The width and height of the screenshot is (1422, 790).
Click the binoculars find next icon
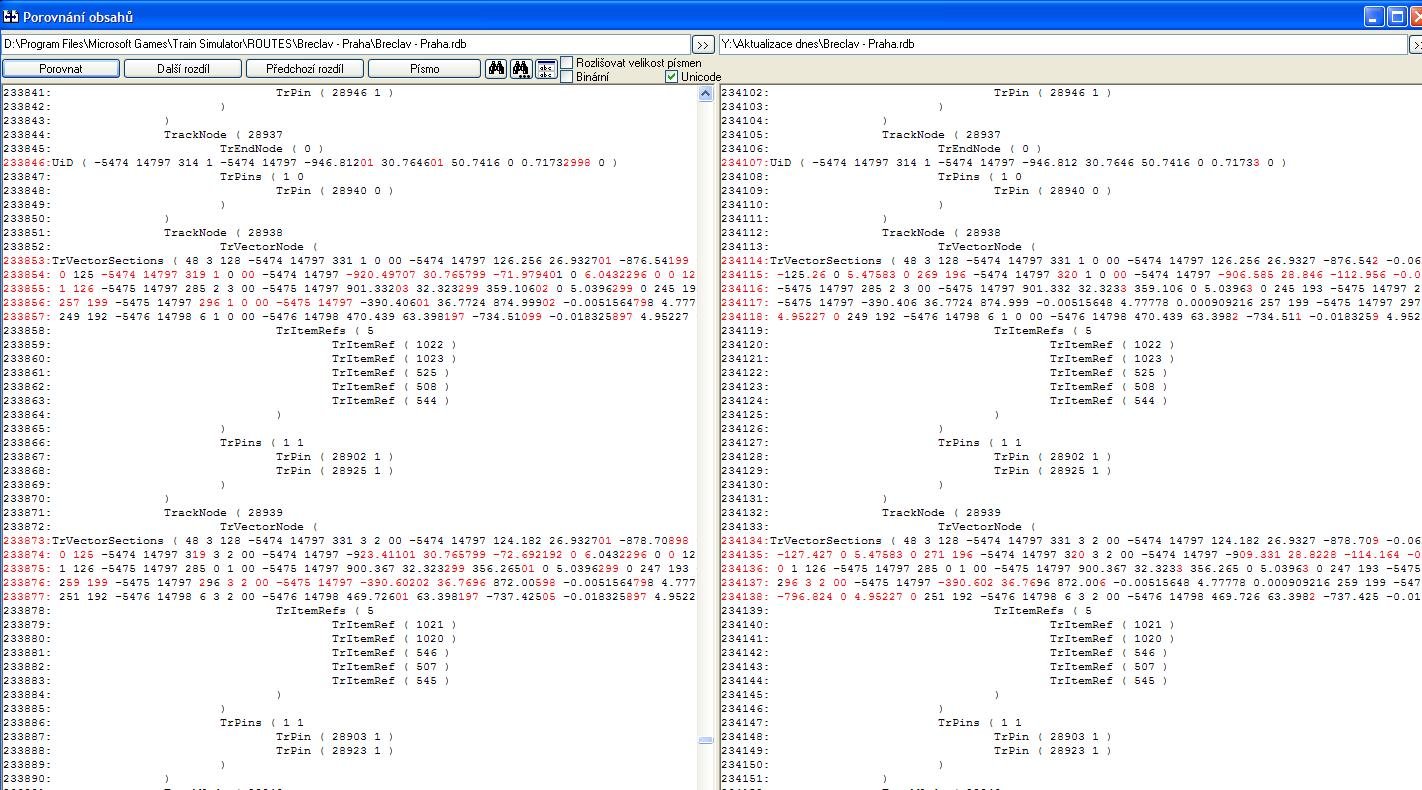pos(521,69)
